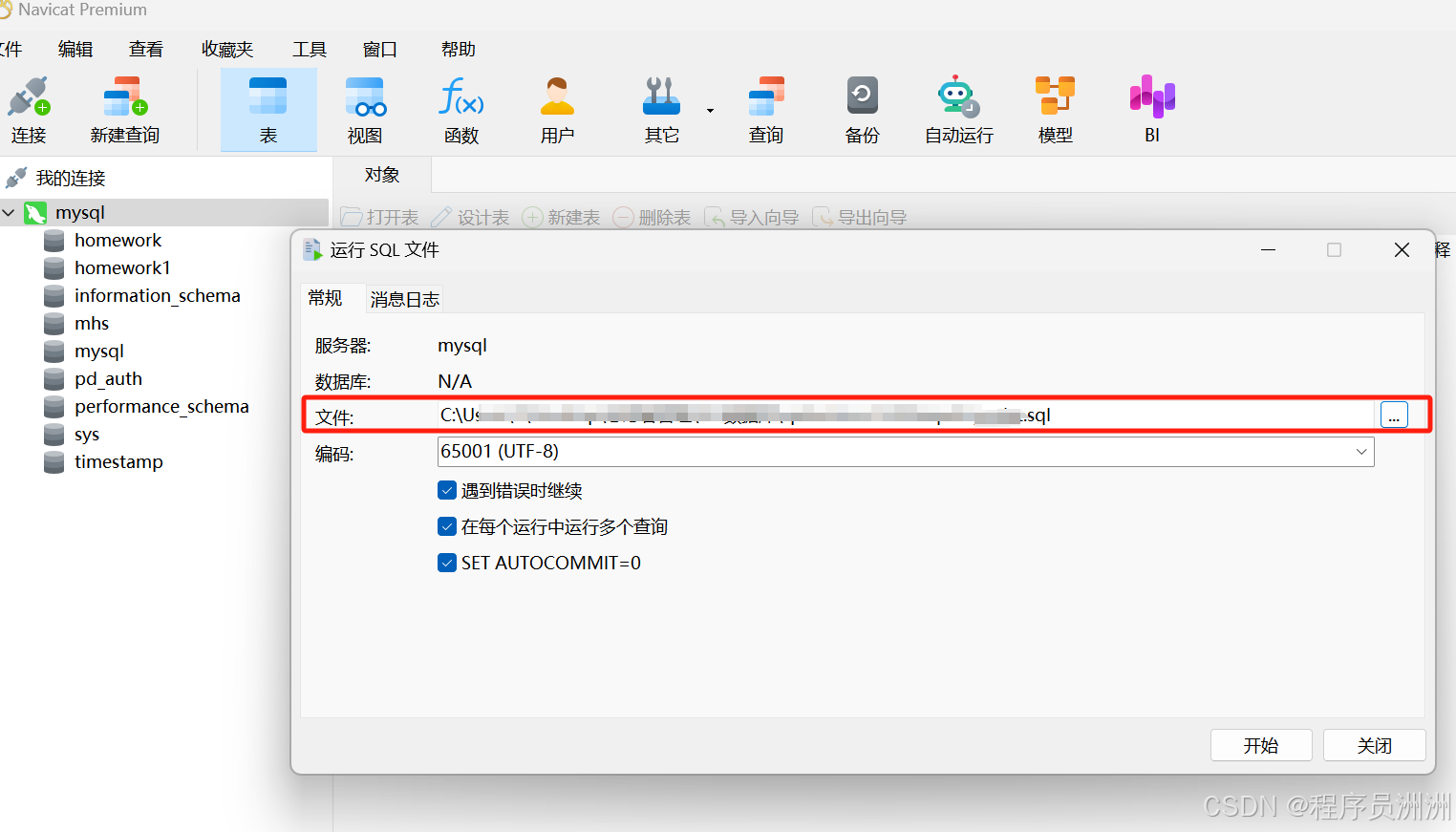Click the Others (其它) tools icon
Viewport: 1456px width, 832px height.
tap(661, 97)
